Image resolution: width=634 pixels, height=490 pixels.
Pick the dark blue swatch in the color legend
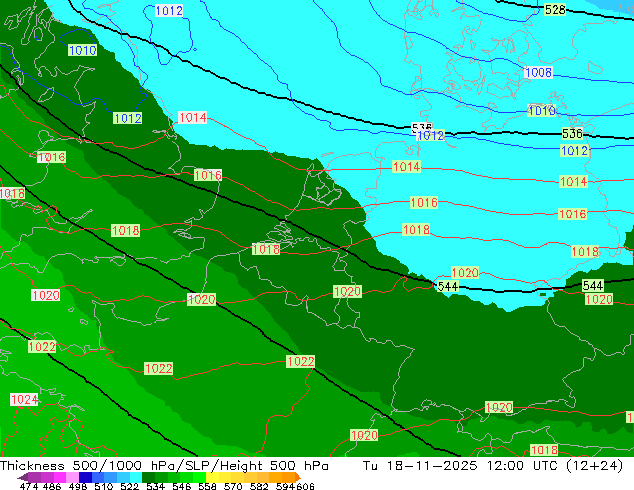click(85, 477)
